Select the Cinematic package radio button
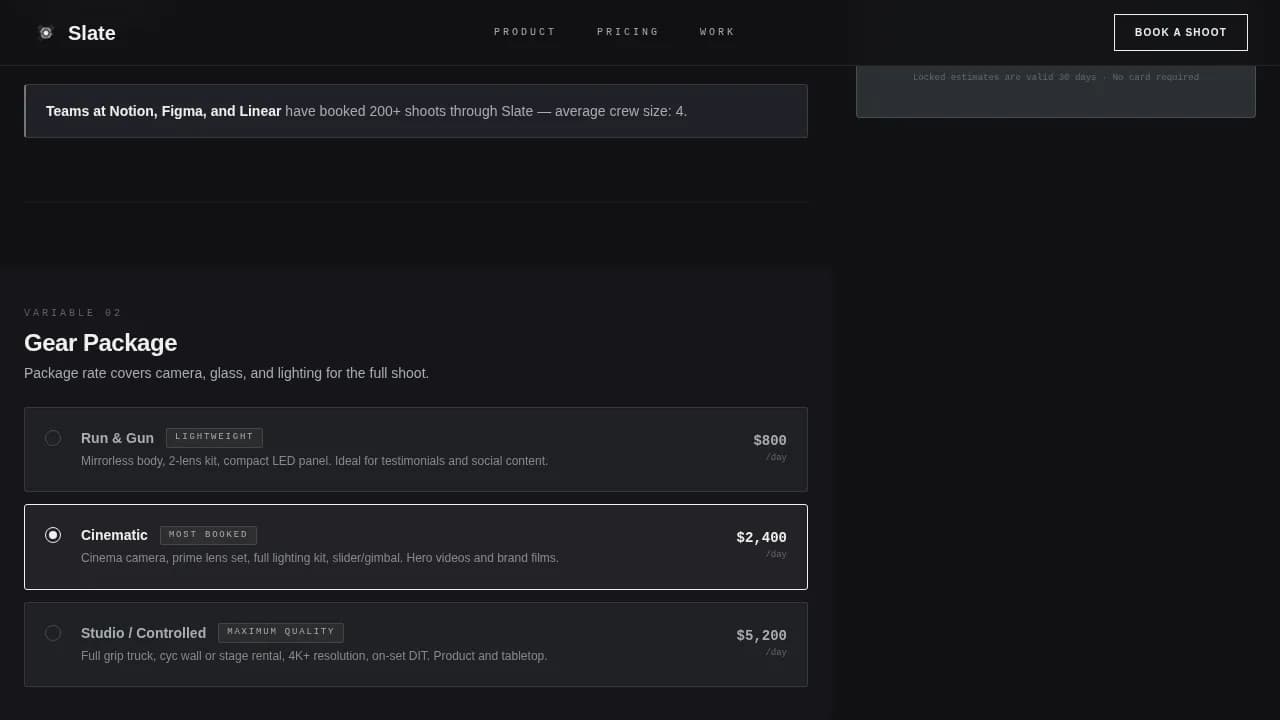Screen dimensions: 1280x720 tap(53, 535)
